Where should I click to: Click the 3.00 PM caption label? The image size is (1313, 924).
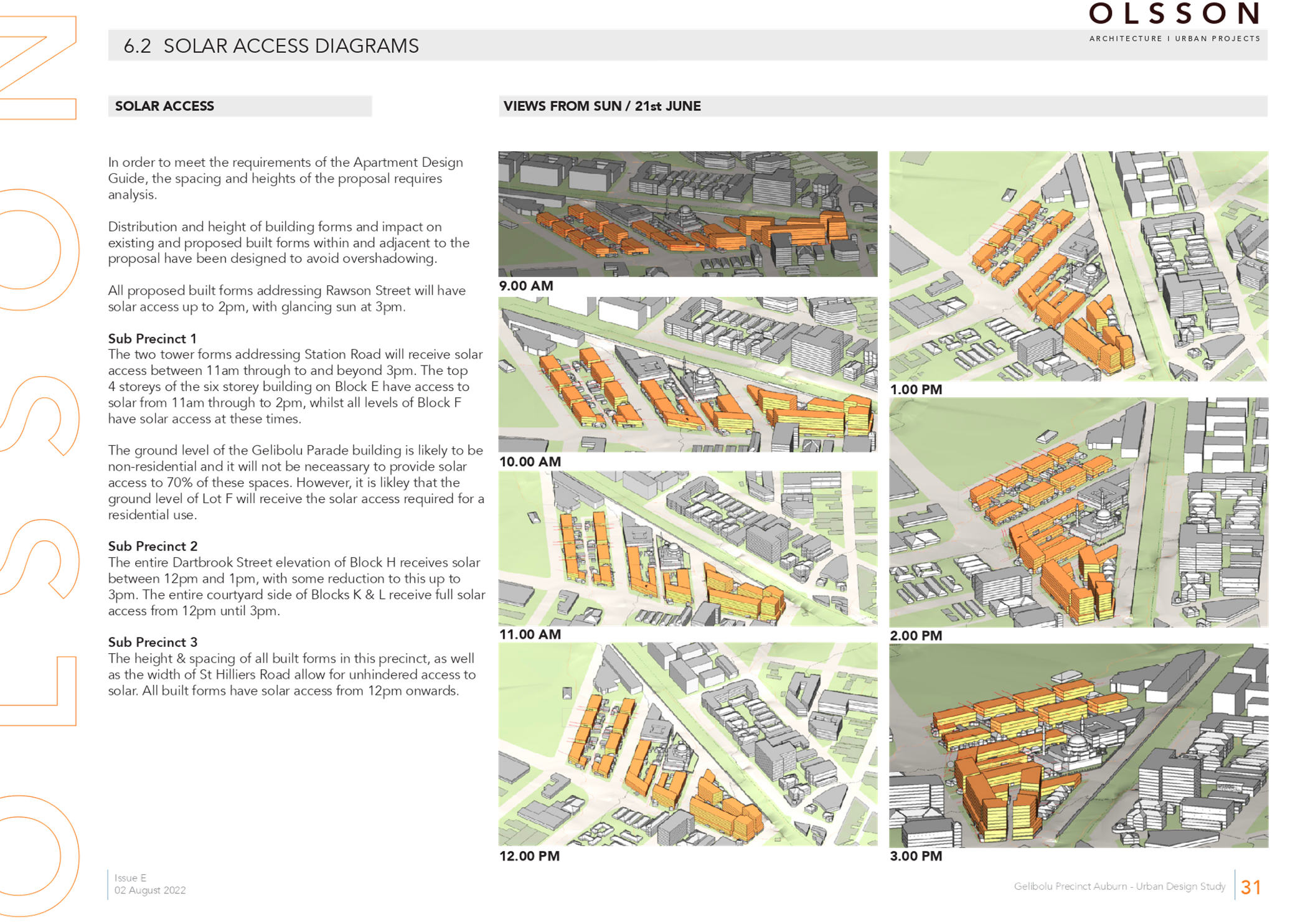(x=916, y=856)
